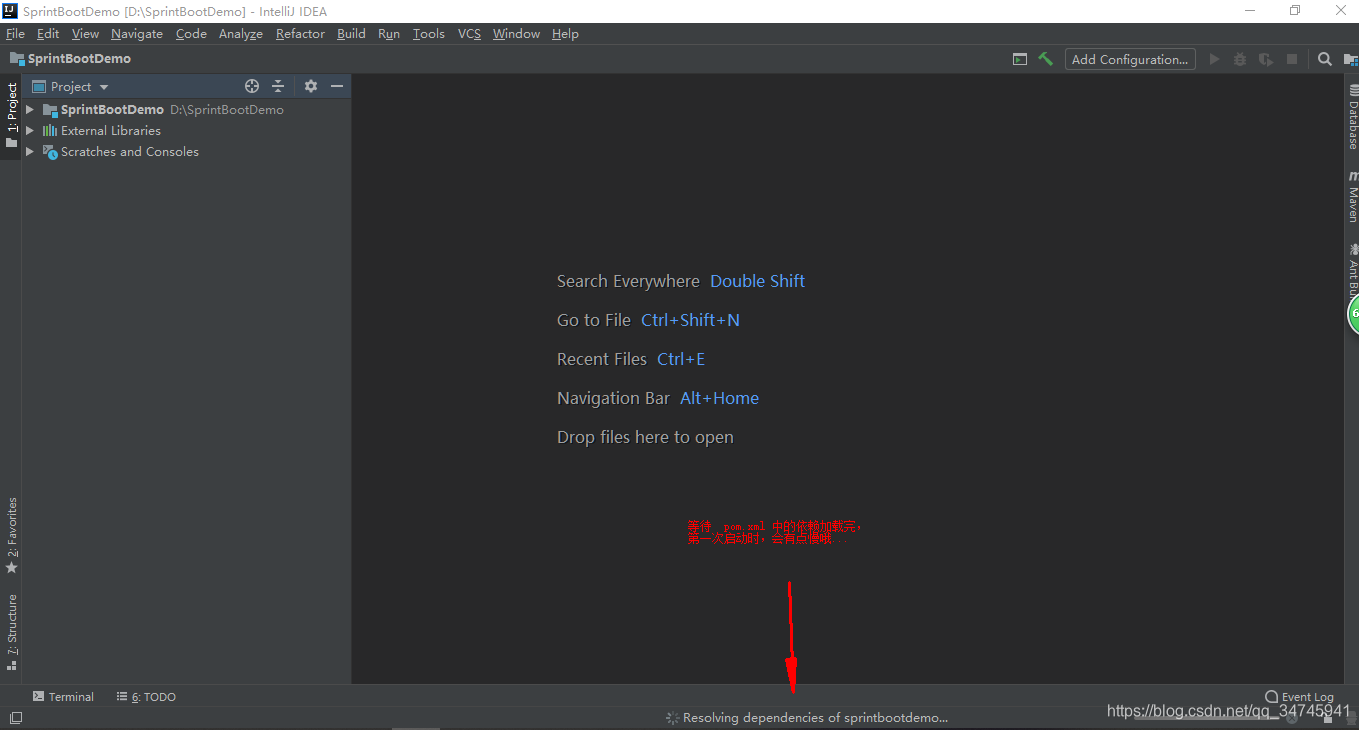Image resolution: width=1359 pixels, height=730 pixels.
Task: Click the spinning progress indicator in status bar
Action: tap(673, 718)
